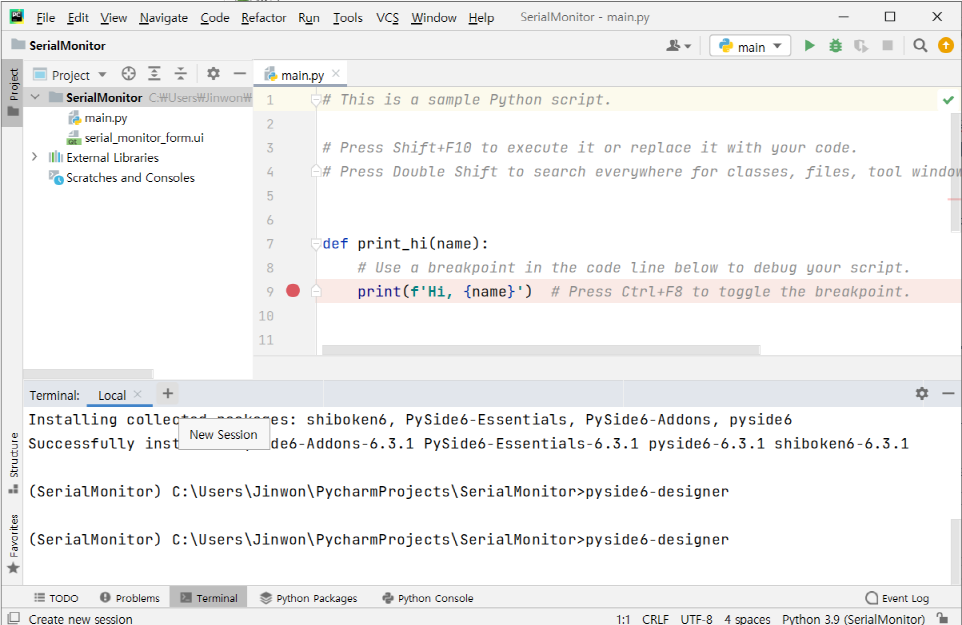
Task: Open Search Everywhere magnifier icon
Action: pyautogui.click(x=920, y=45)
